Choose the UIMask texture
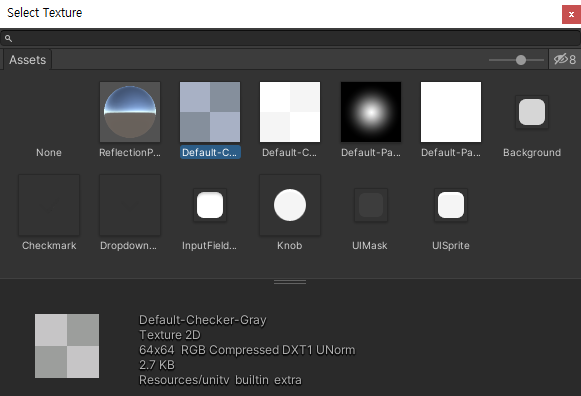Screen dimensions: 581x396 [371, 205]
